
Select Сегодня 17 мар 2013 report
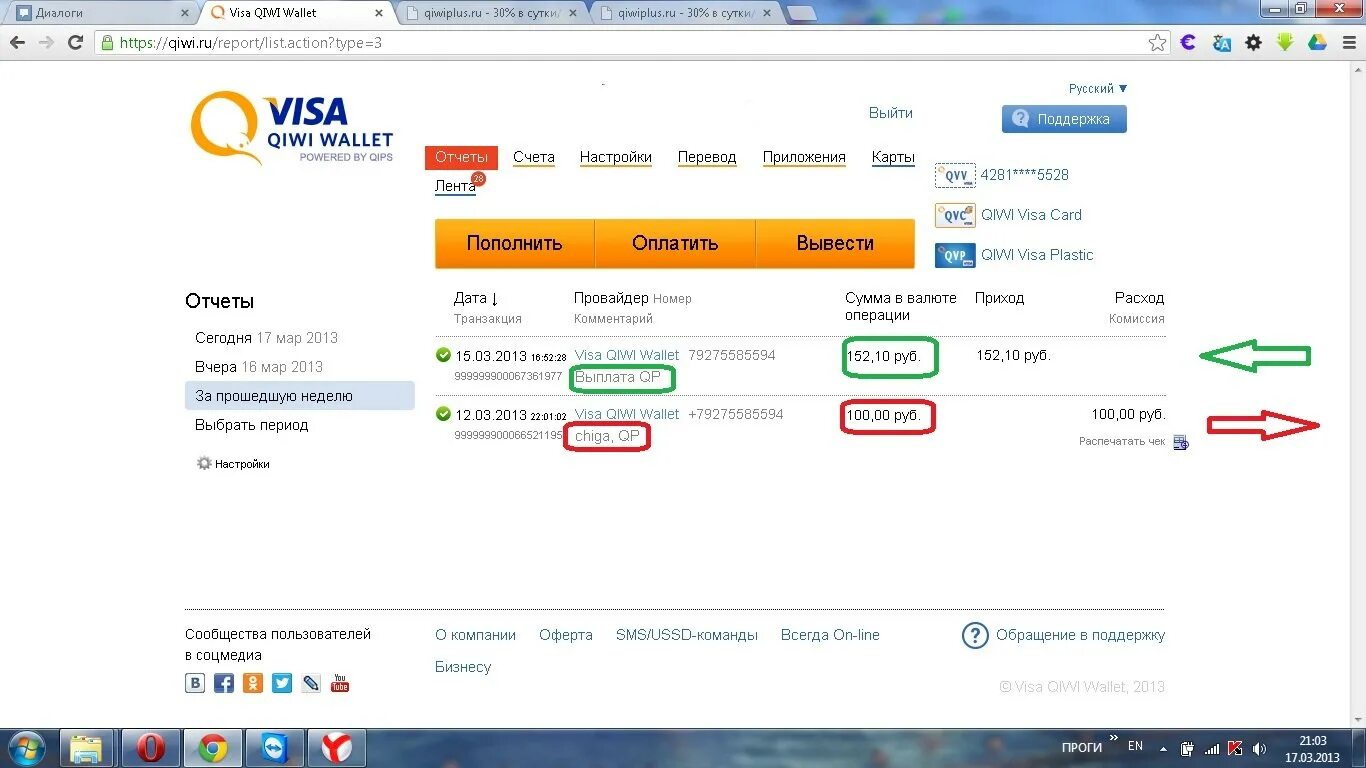pyautogui.click(x=266, y=338)
